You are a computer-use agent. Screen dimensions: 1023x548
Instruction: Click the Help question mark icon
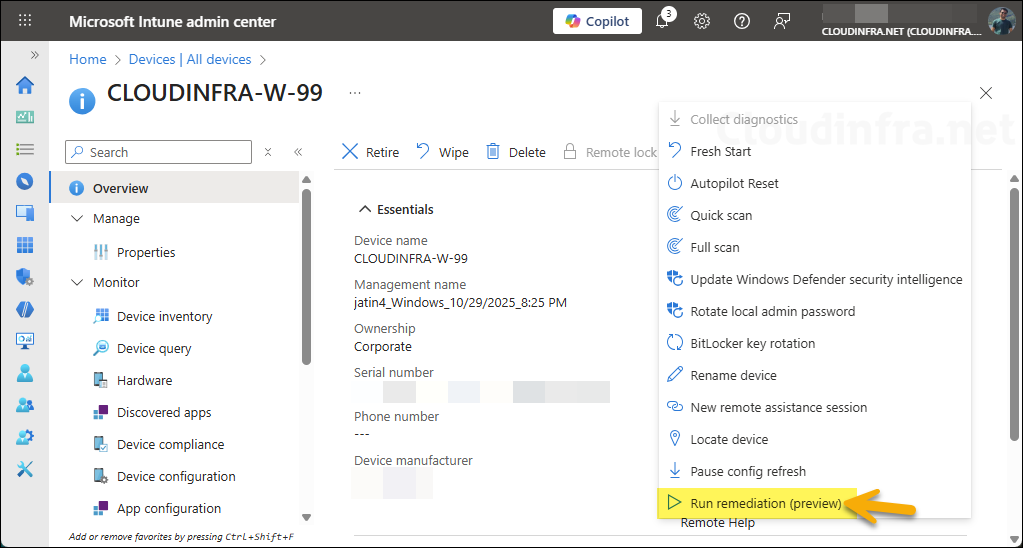pyautogui.click(x=742, y=21)
